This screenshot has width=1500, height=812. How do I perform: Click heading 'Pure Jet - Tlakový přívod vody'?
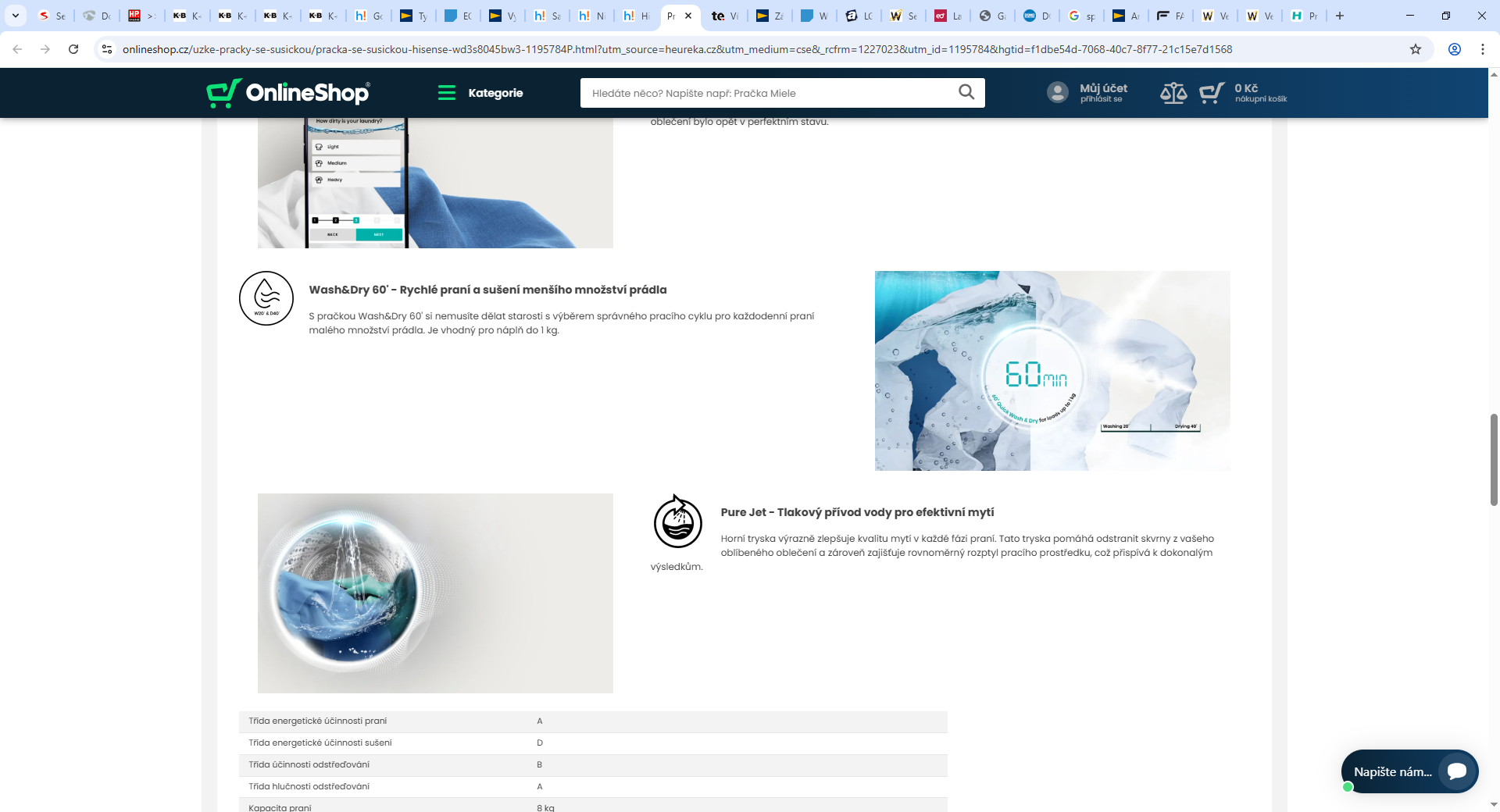pyautogui.click(x=857, y=512)
